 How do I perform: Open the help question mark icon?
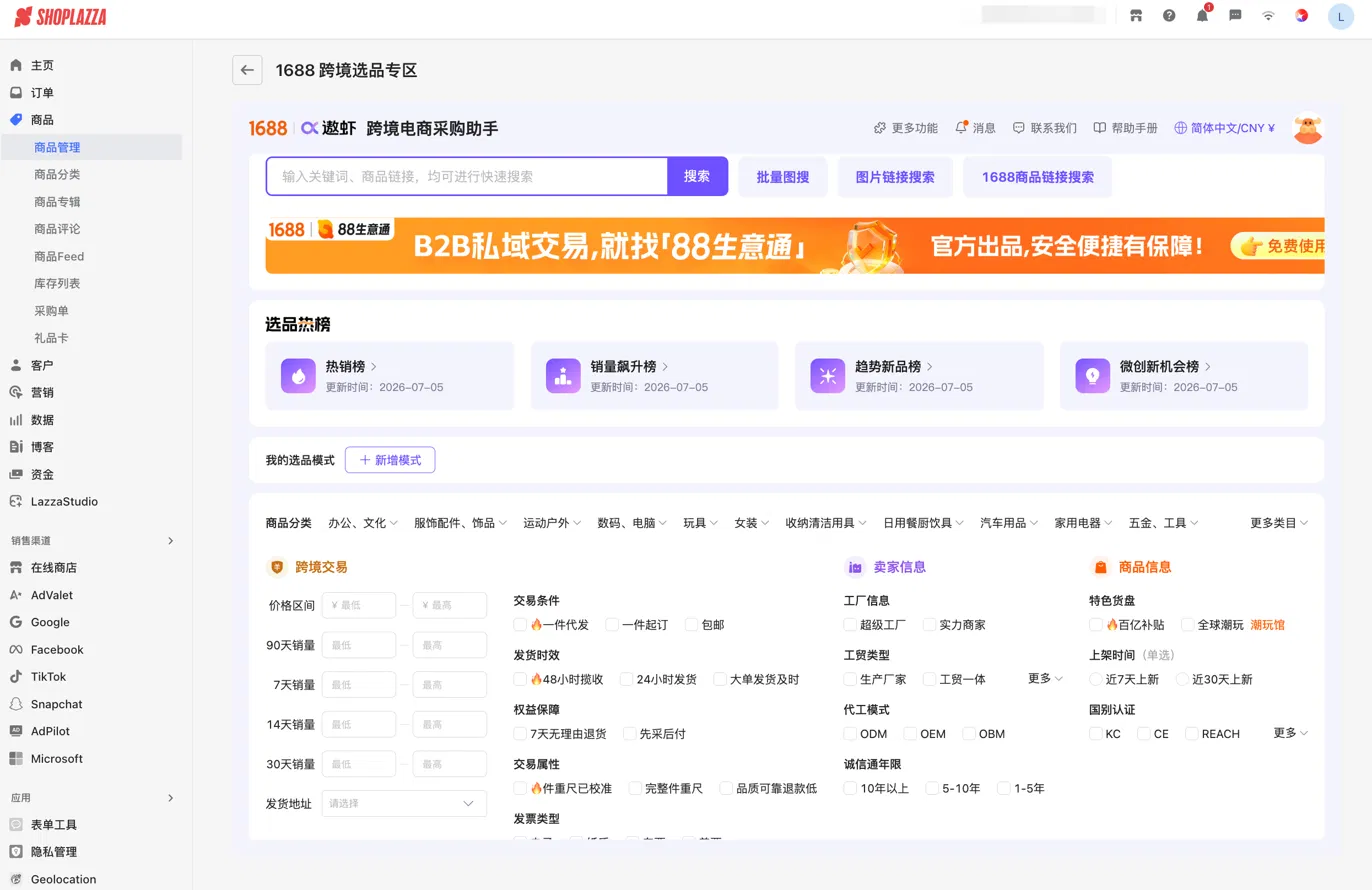click(1169, 16)
